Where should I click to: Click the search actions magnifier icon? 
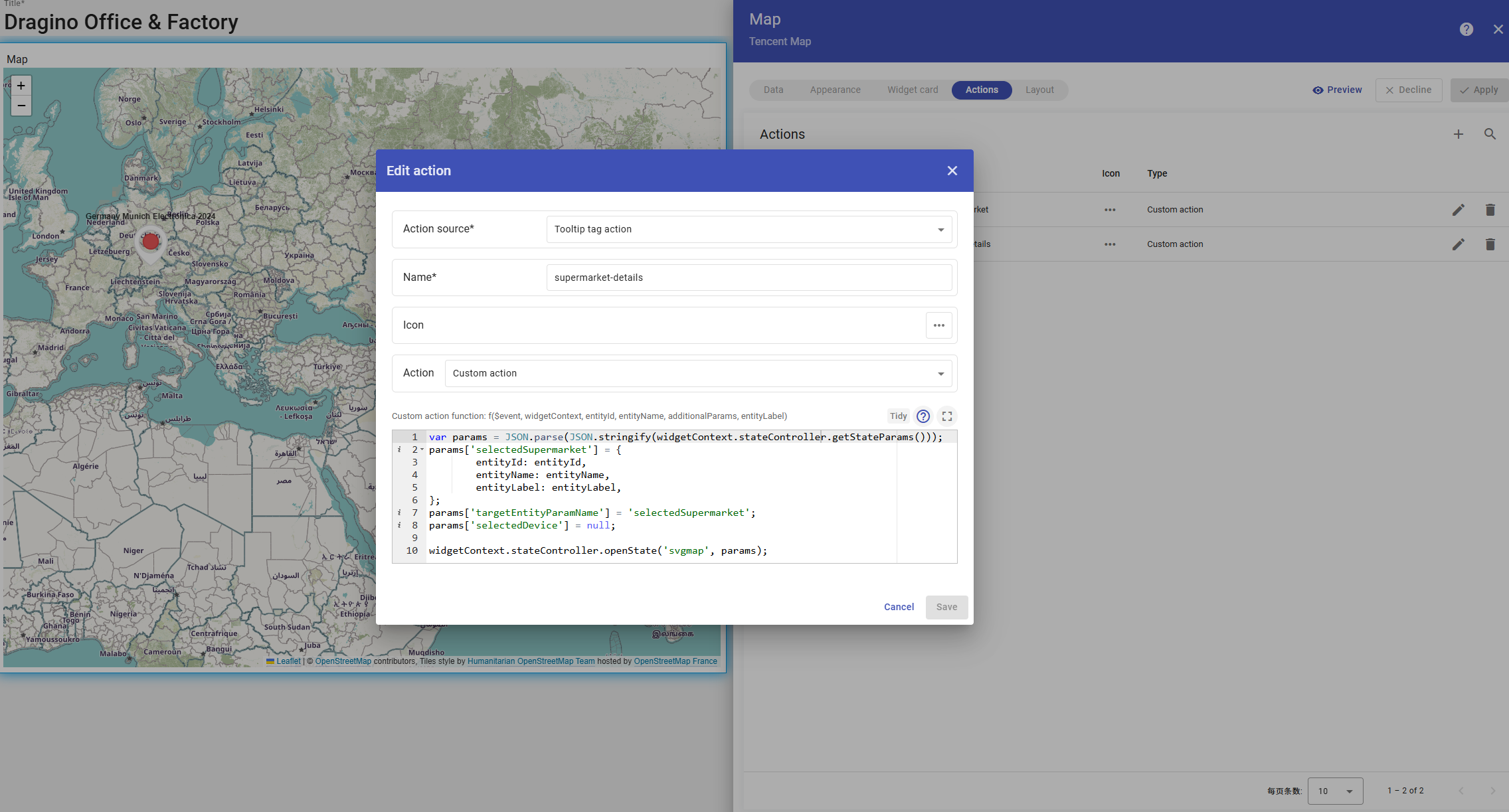[1490, 134]
